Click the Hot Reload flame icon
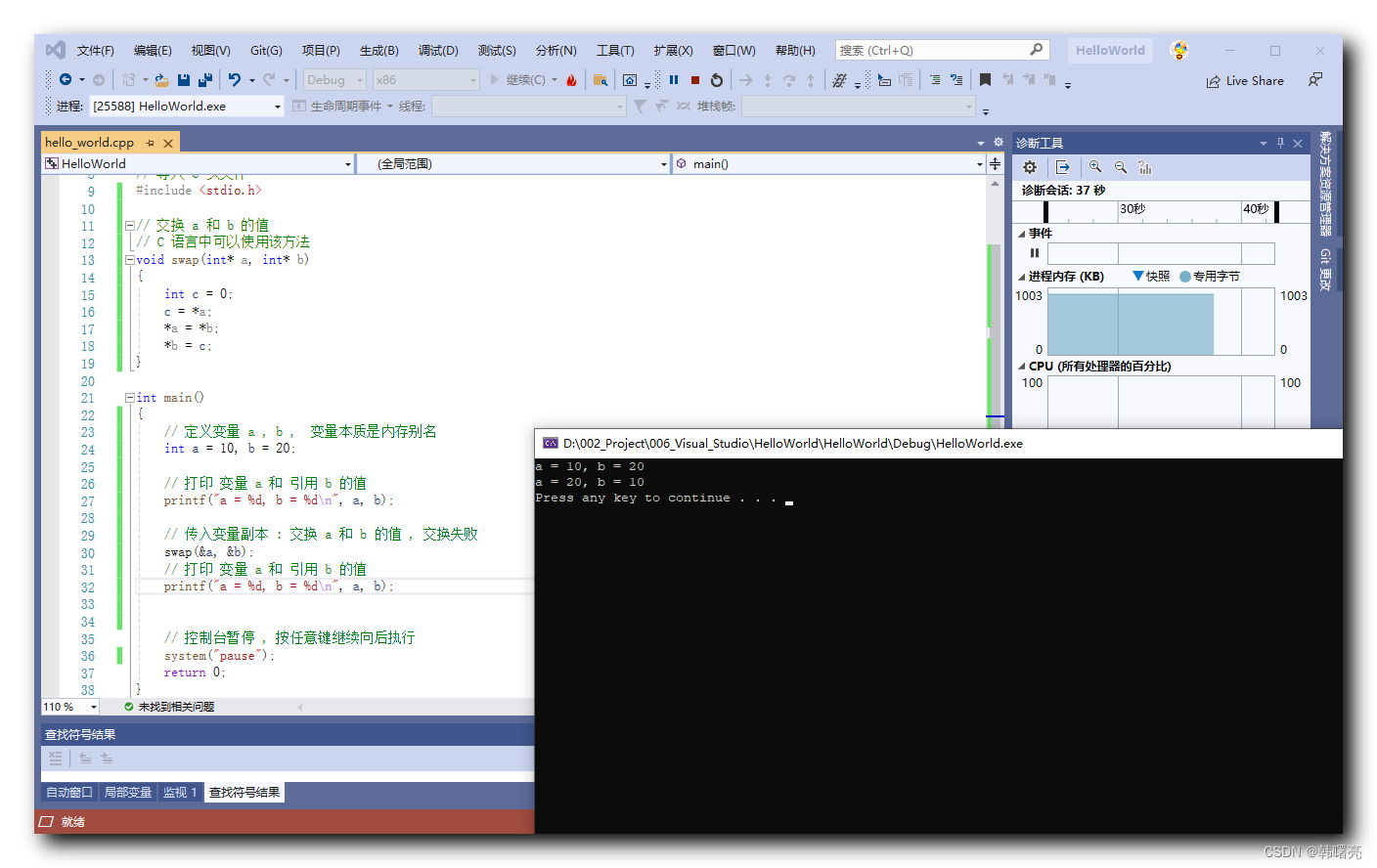 (x=572, y=80)
